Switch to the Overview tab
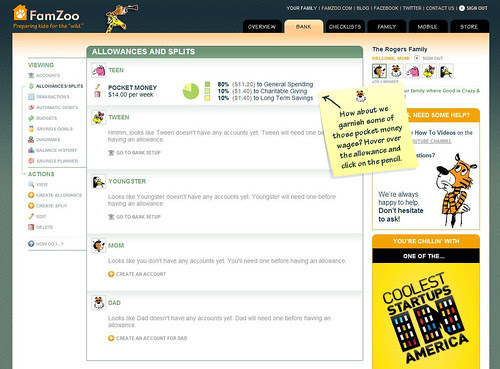 tap(262, 27)
